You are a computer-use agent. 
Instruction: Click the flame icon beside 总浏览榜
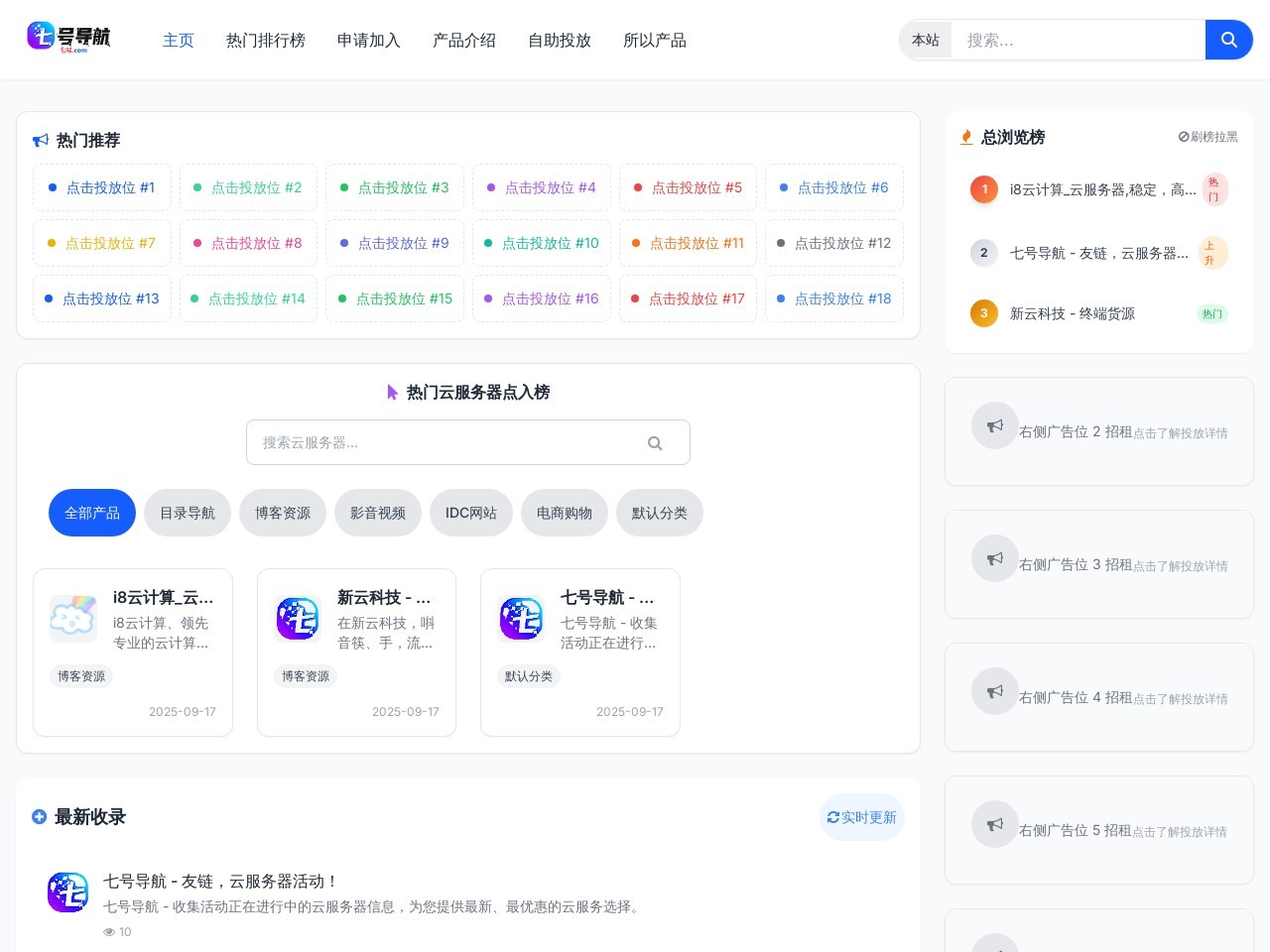click(966, 137)
